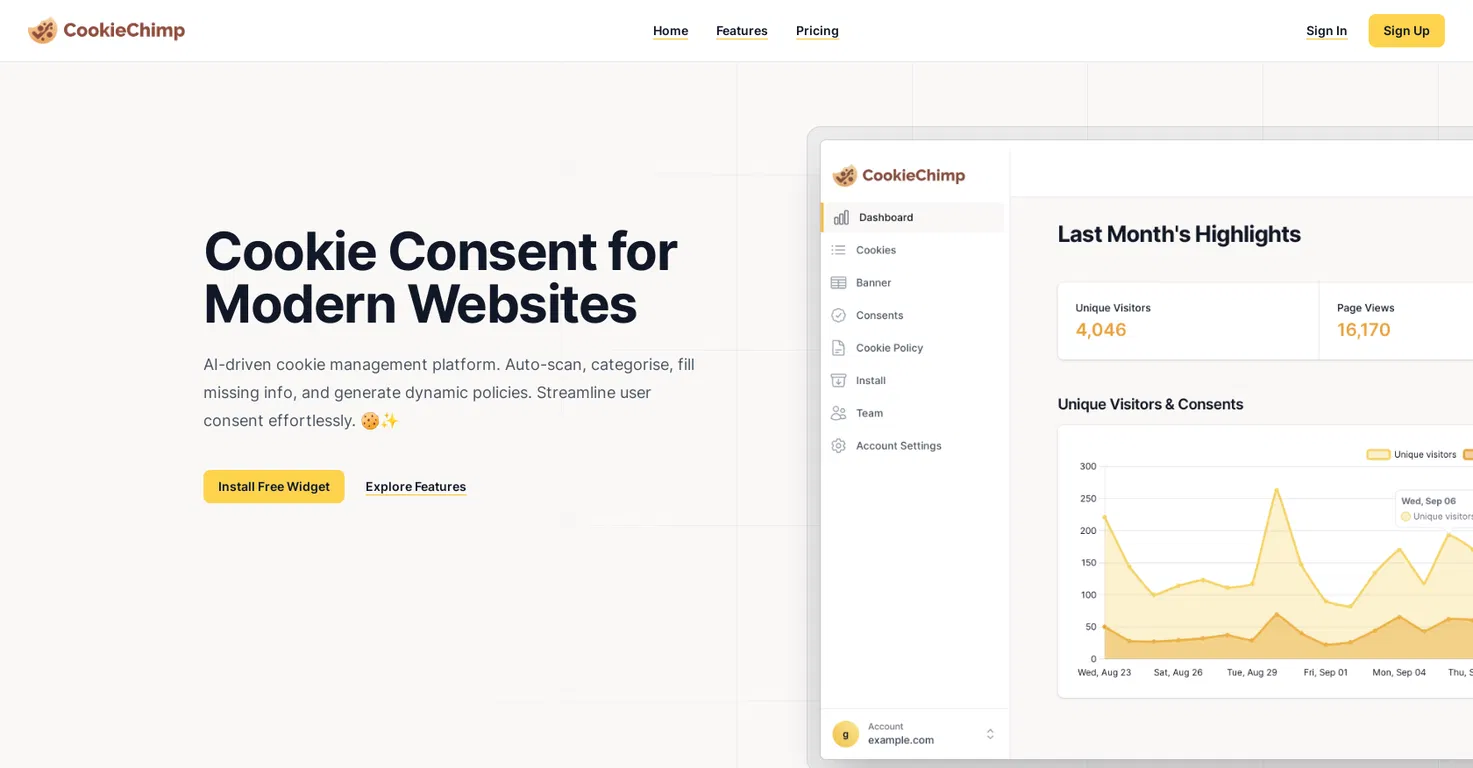Screen dimensions: 1473x768
Task: Click the Install box icon
Action: pyautogui.click(x=838, y=380)
